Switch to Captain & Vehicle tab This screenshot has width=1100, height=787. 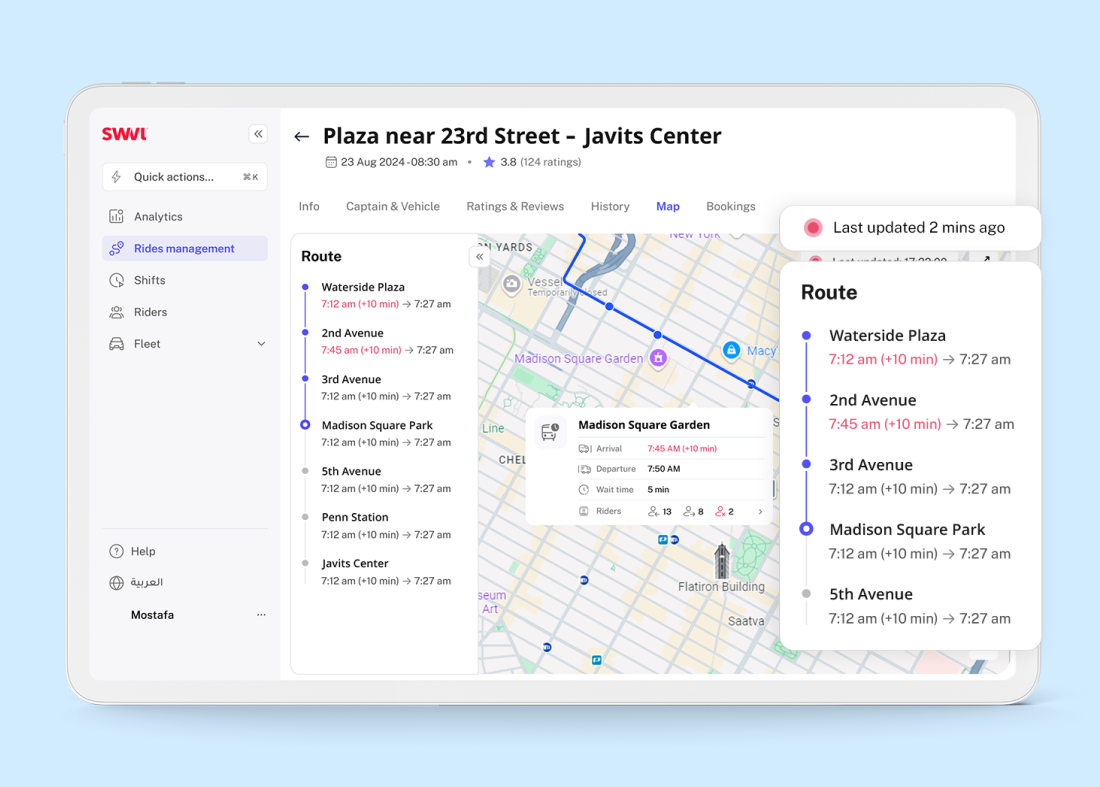tap(393, 206)
